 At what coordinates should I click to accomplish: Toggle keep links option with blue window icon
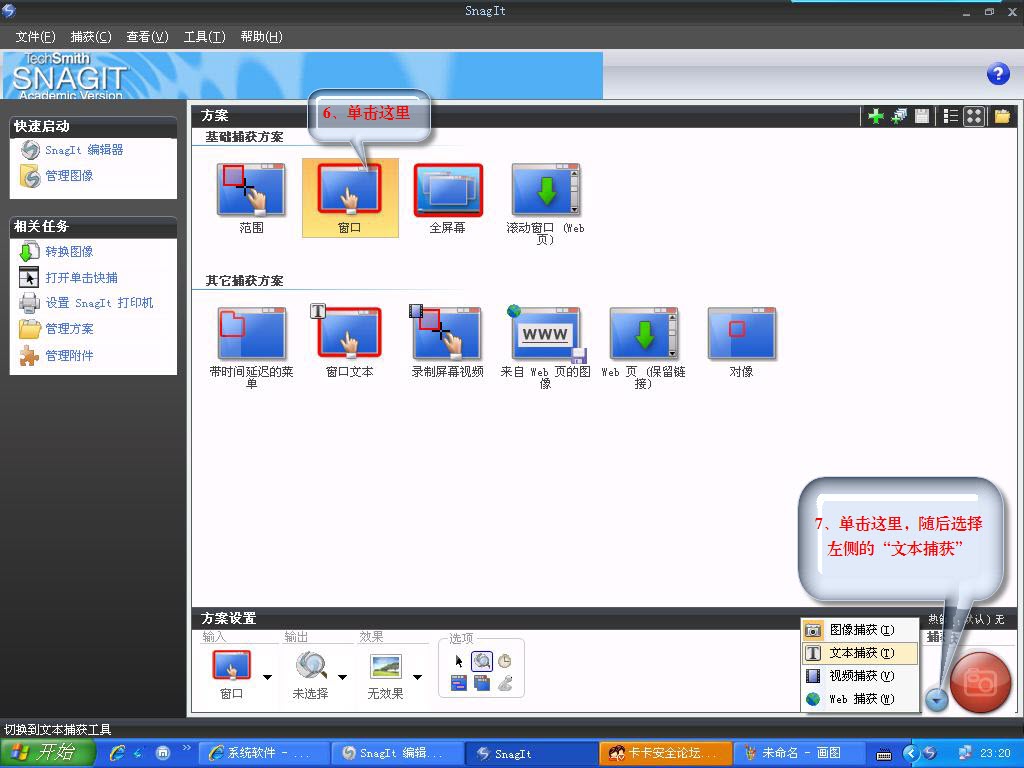(x=459, y=684)
